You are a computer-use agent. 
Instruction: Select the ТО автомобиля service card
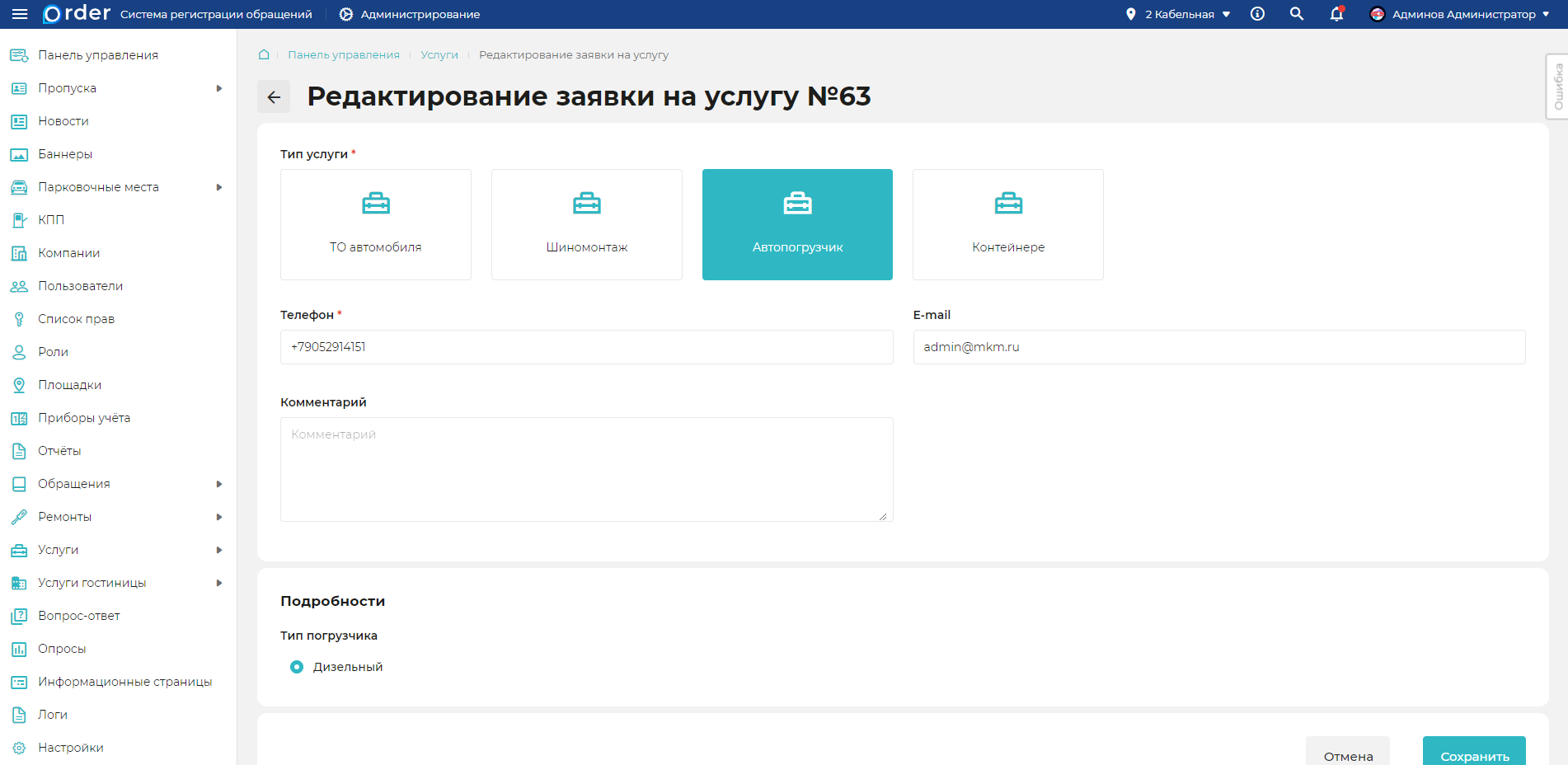[375, 224]
